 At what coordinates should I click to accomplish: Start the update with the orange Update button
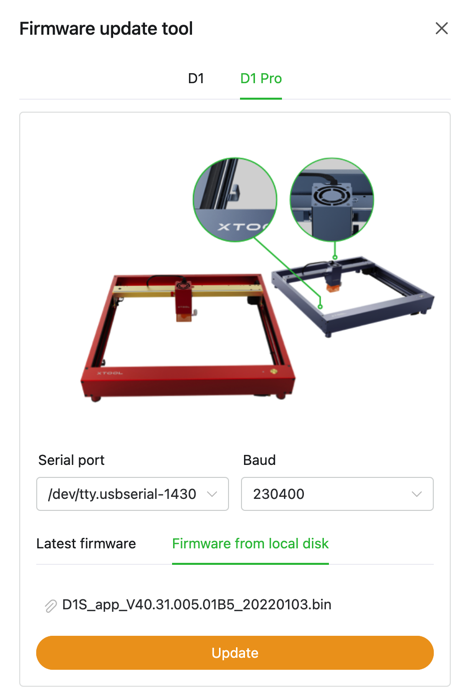click(235, 653)
